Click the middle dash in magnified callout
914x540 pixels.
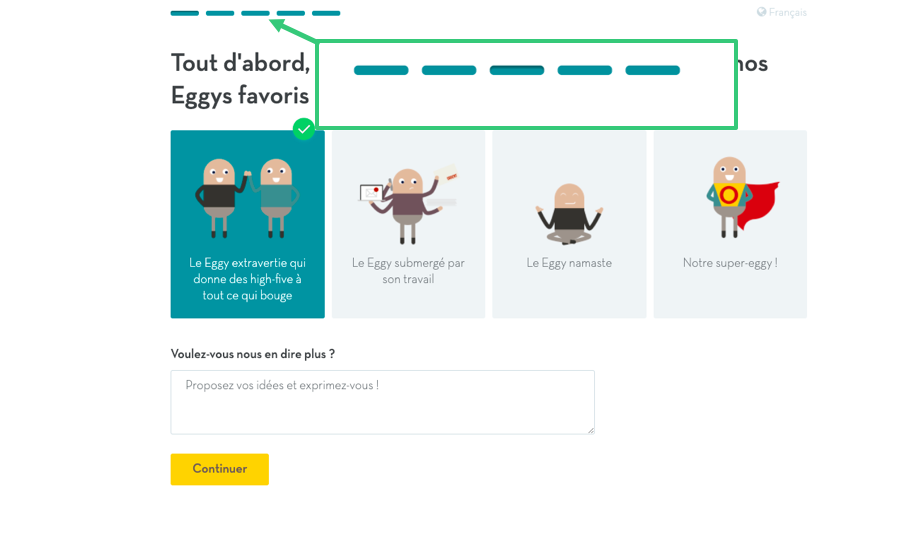pyautogui.click(x=517, y=71)
